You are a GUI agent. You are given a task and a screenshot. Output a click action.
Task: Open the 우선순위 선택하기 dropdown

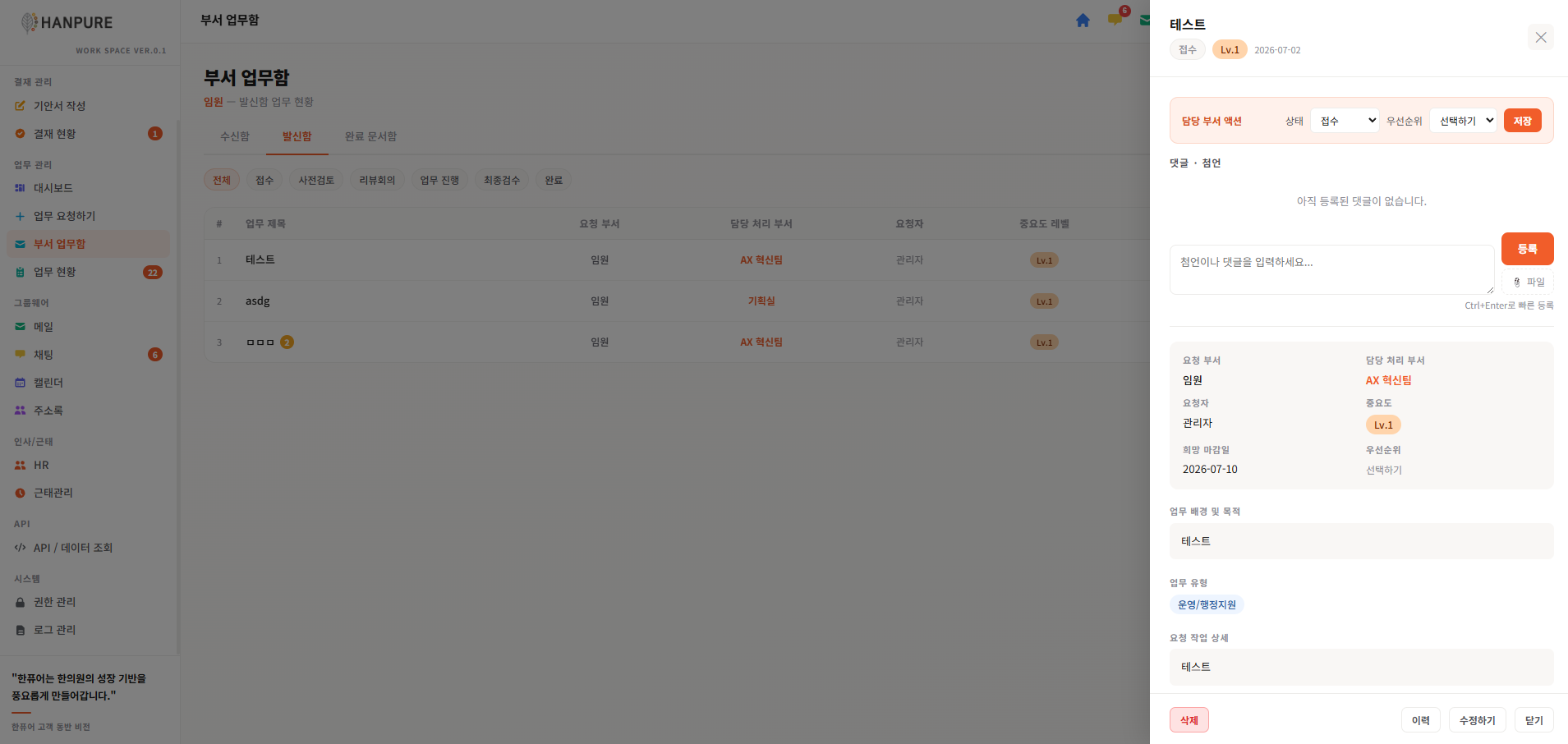(1464, 121)
